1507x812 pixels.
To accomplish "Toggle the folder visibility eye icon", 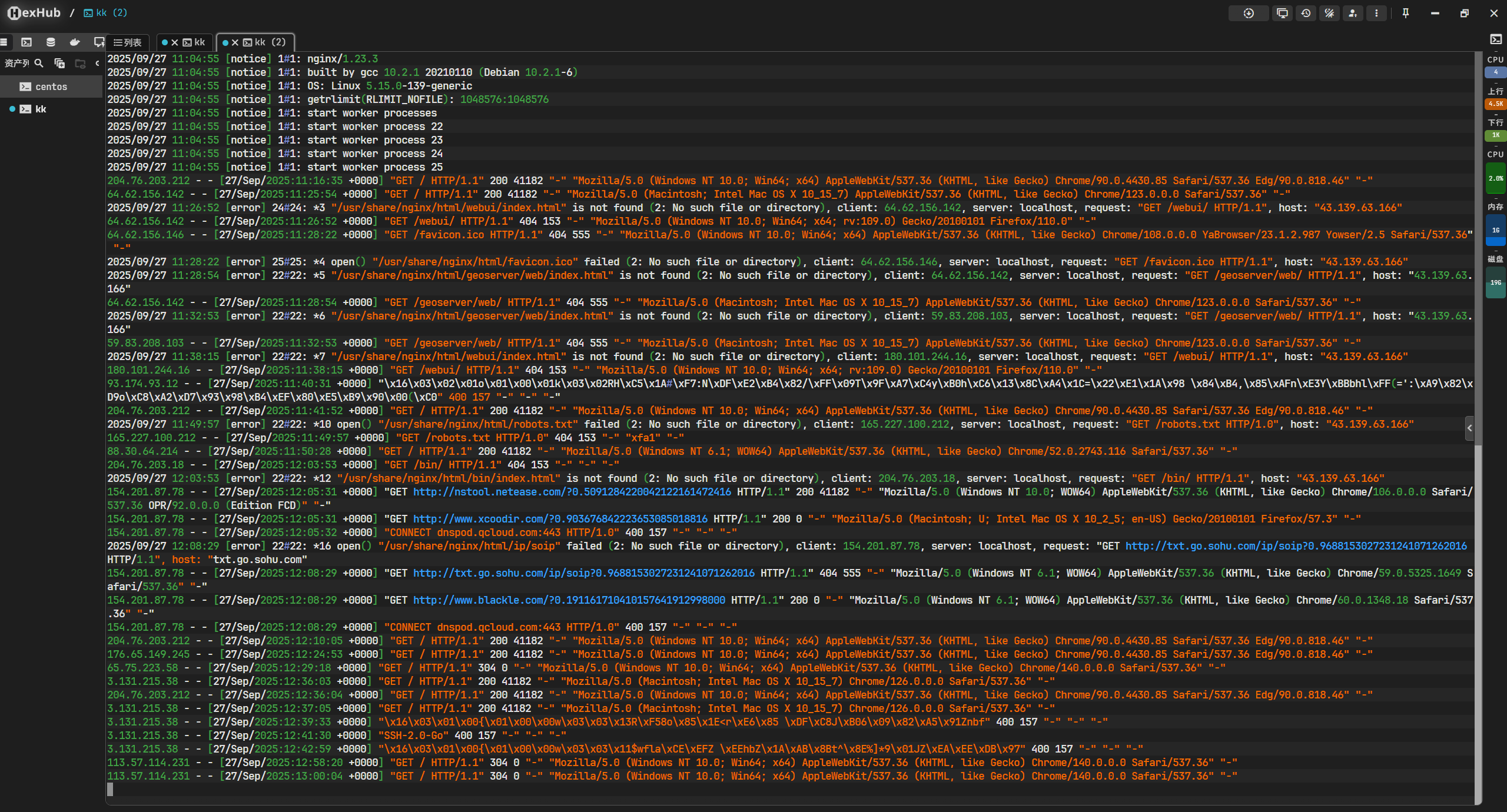I will coord(81,63).
